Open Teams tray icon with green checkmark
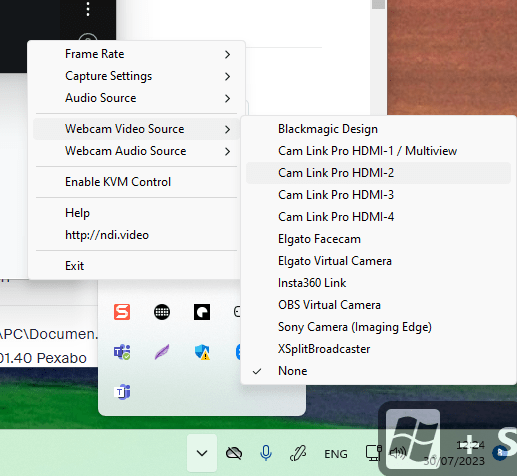 (x=122, y=352)
